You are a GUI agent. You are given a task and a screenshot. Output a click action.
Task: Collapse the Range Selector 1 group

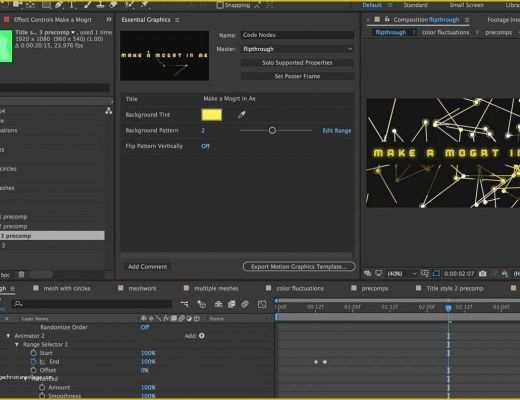point(17,344)
